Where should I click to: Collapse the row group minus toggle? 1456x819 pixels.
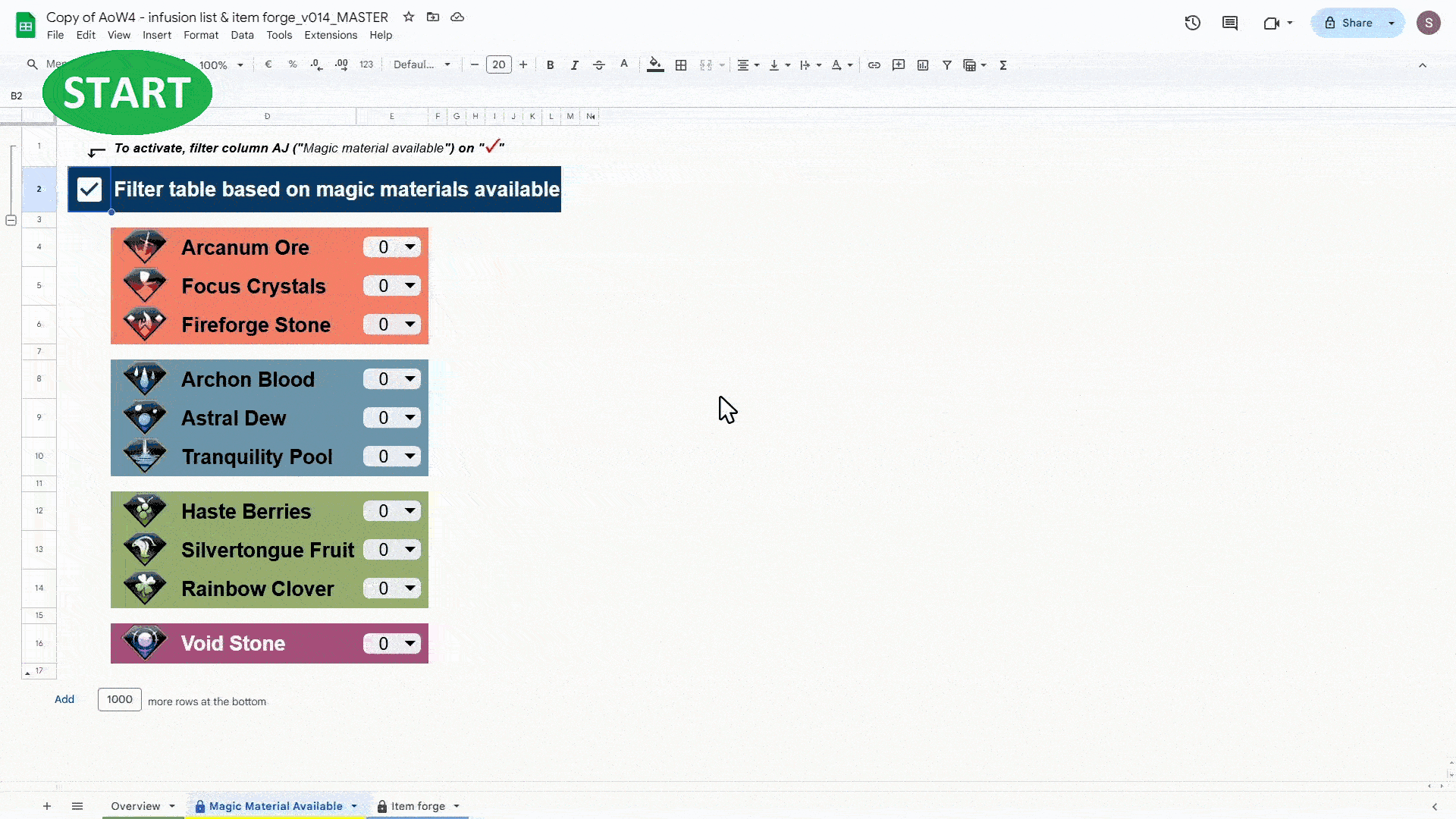click(x=11, y=220)
